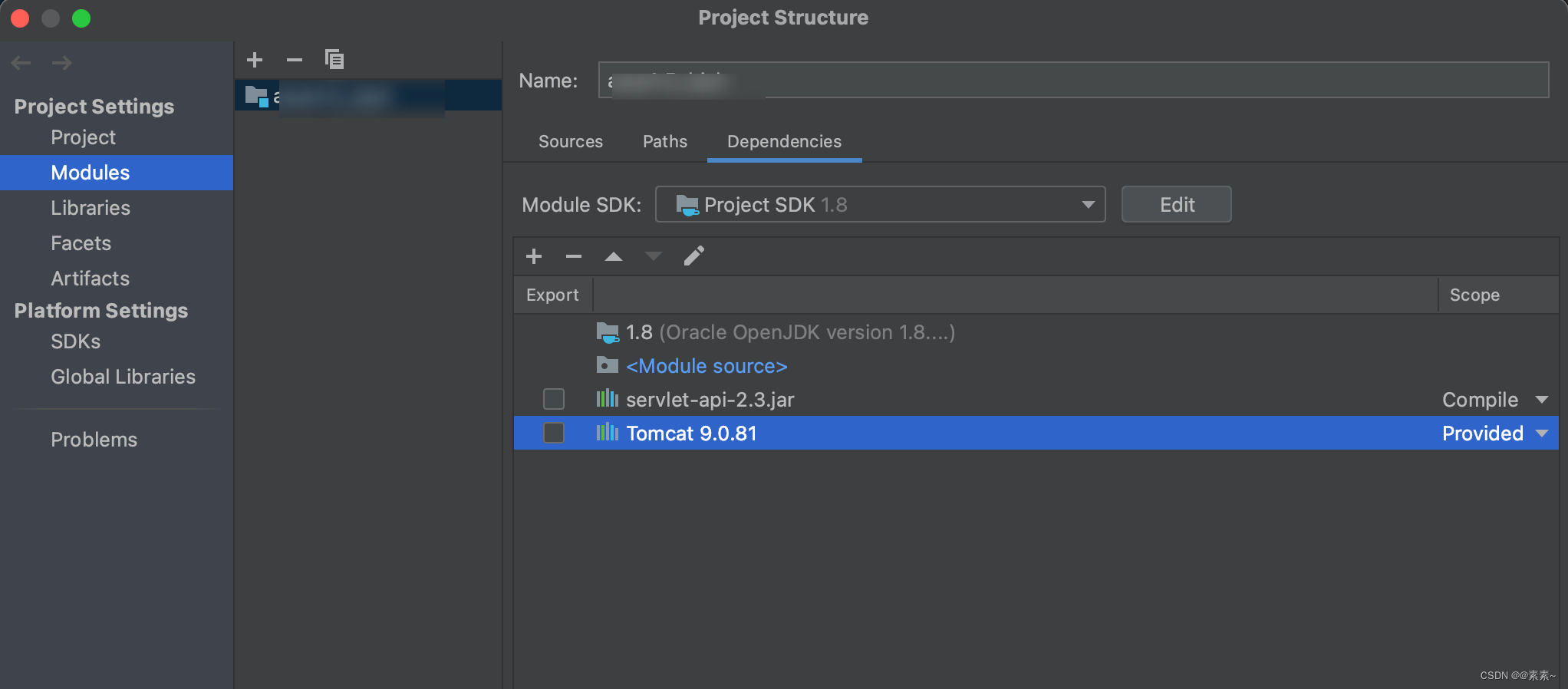Viewport: 1568px width, 689px height.
Task: Open Problems in sidebar
Action: [x=94, y=440]
